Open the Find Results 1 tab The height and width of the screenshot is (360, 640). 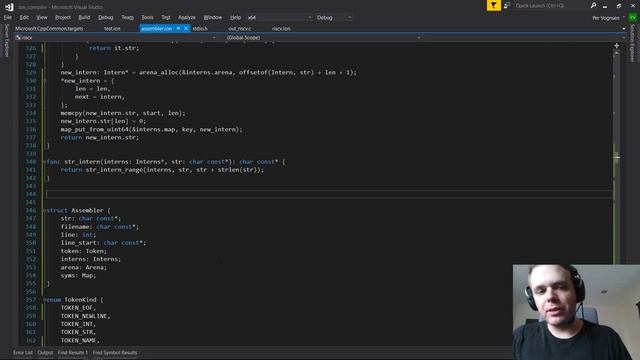pos(73,353)
